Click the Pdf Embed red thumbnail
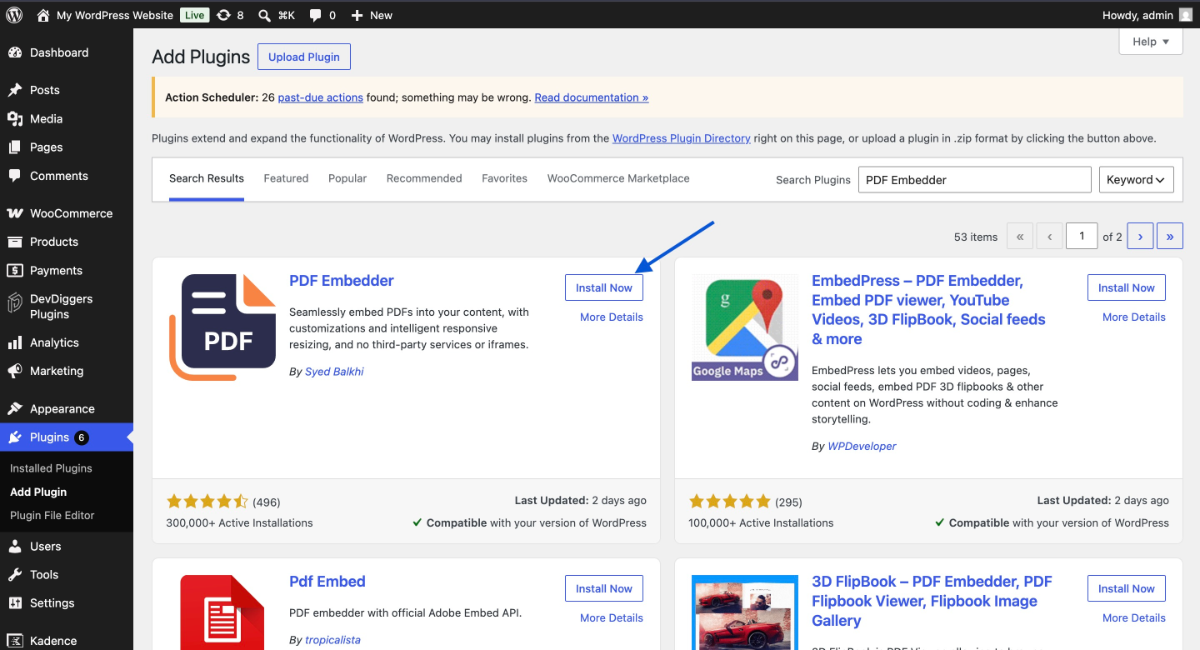The image size is (1200, 650). [x=224, y=612]
